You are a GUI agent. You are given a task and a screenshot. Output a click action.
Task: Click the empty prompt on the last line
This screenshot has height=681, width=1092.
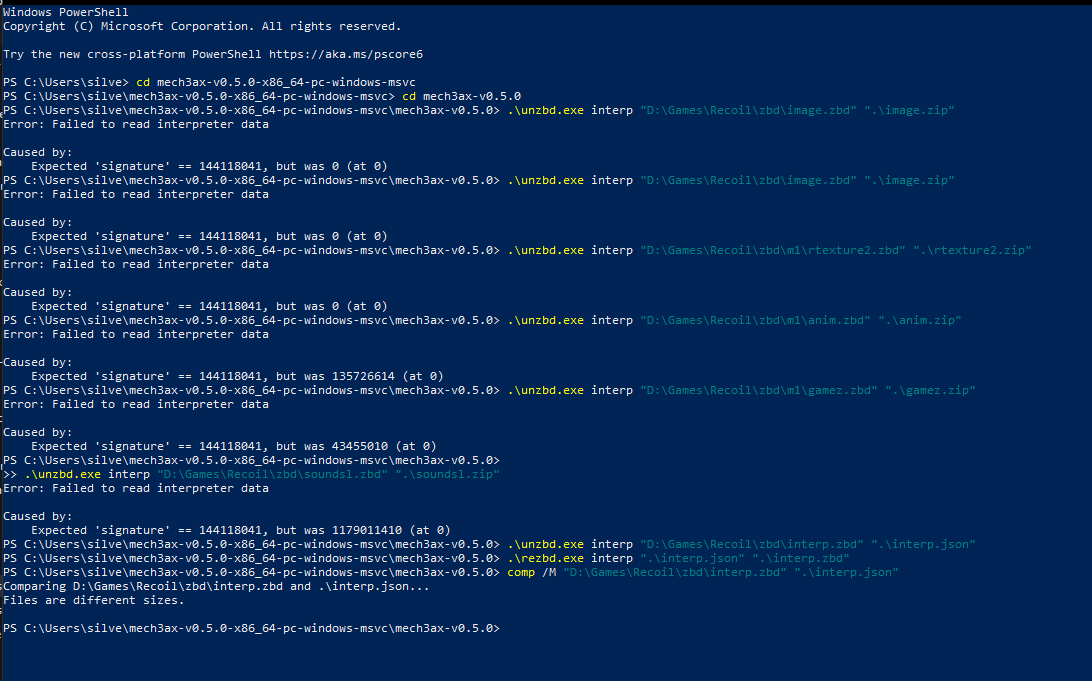point(251,628)
